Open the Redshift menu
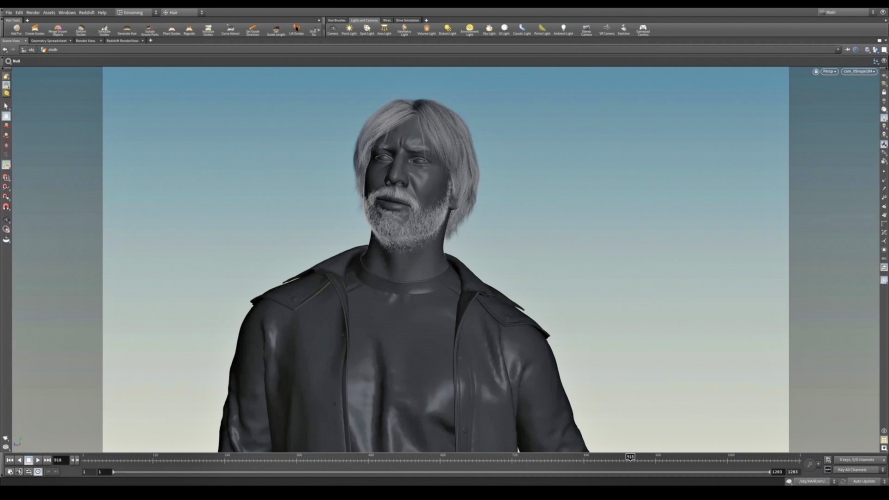The image size is (889, 500). pos(86,12)
